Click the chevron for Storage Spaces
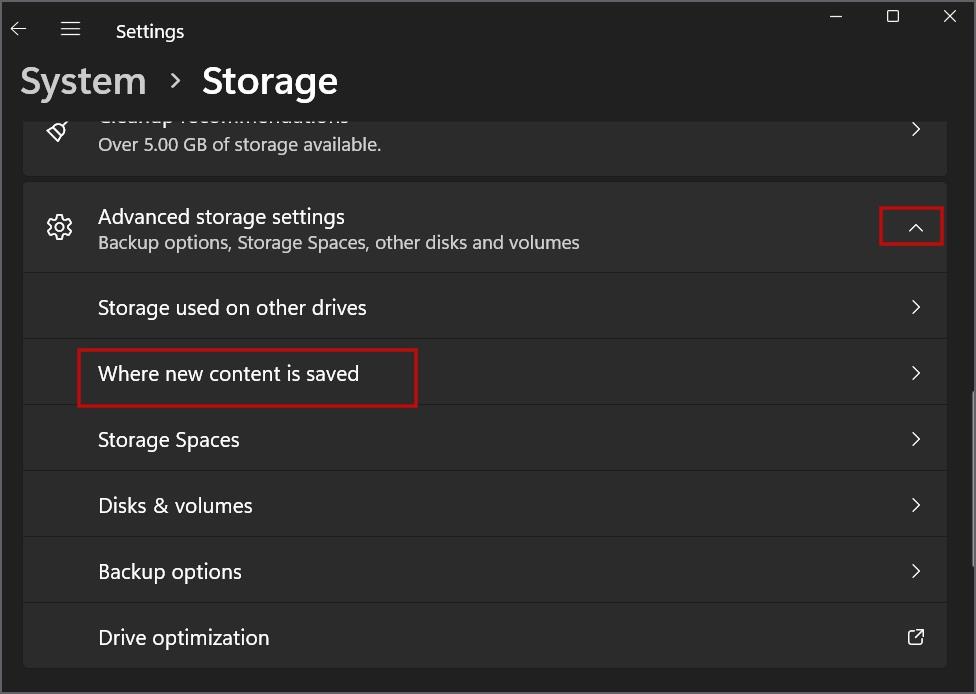 tap(916, 439)
